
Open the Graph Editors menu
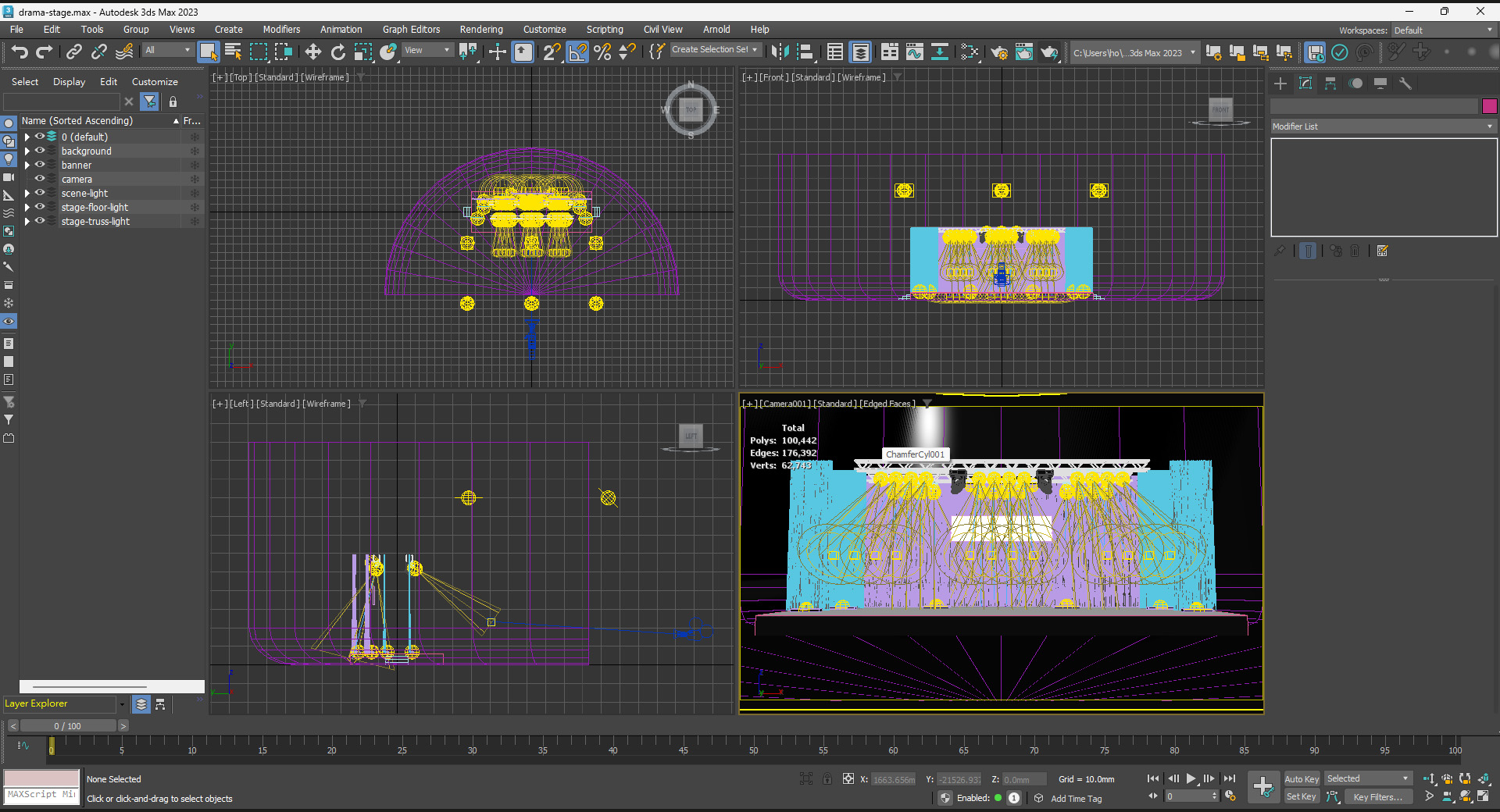[x=411, y=30]
